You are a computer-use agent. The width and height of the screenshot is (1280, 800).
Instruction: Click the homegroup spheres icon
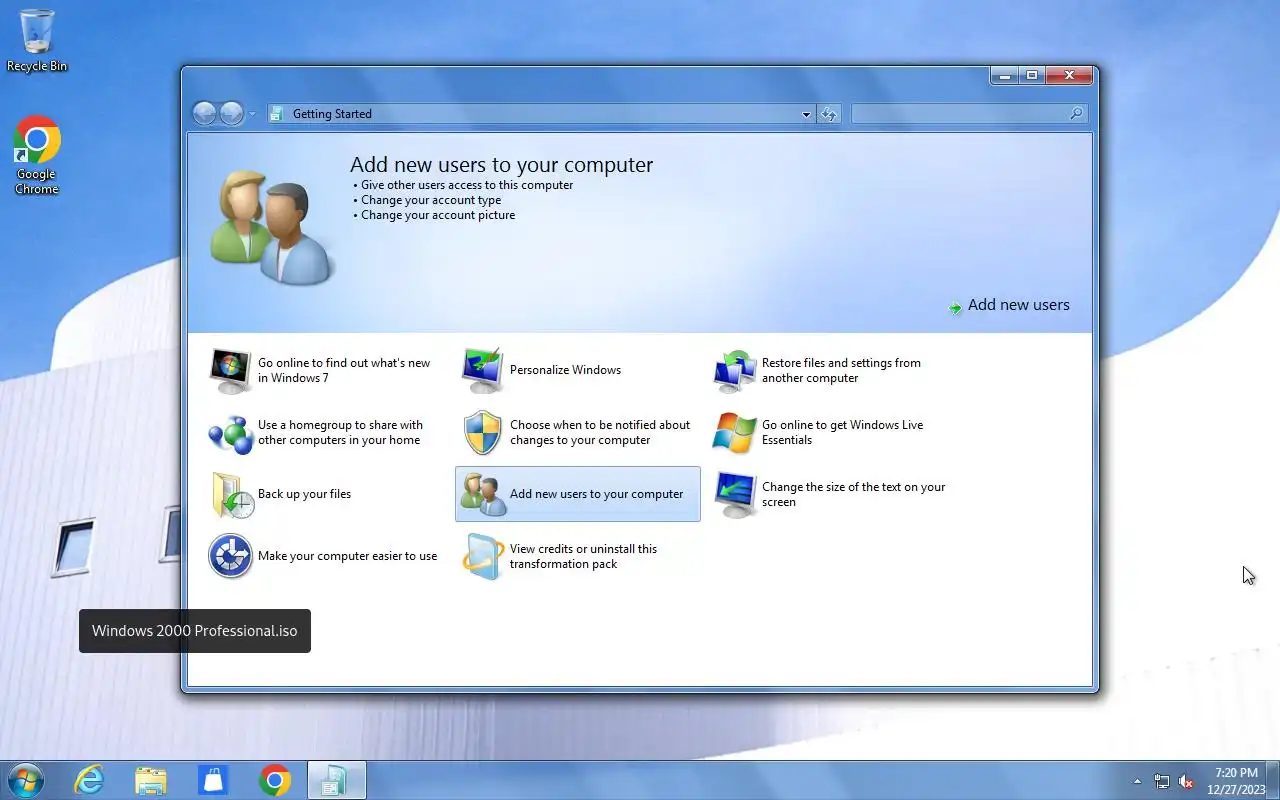pos(230,433)
